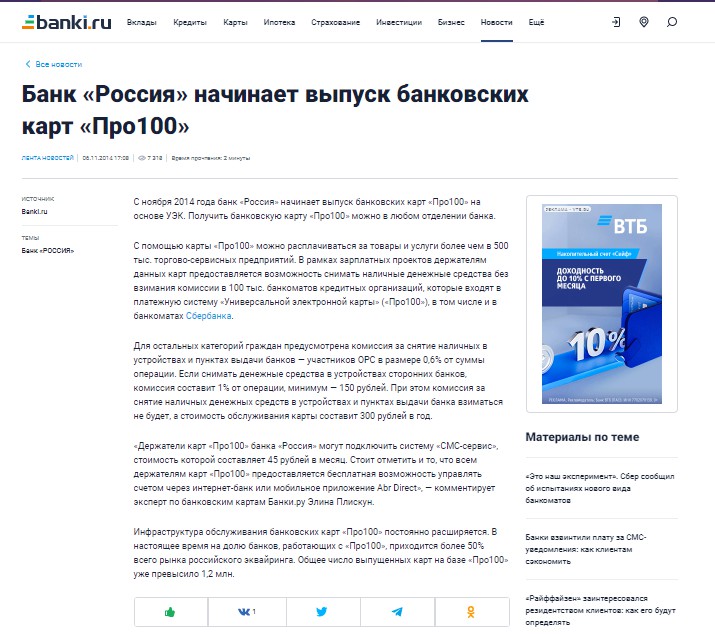This screenshot has height=634, width=715.
Task: Open the Страхование menu
Action: pos(335,22)
